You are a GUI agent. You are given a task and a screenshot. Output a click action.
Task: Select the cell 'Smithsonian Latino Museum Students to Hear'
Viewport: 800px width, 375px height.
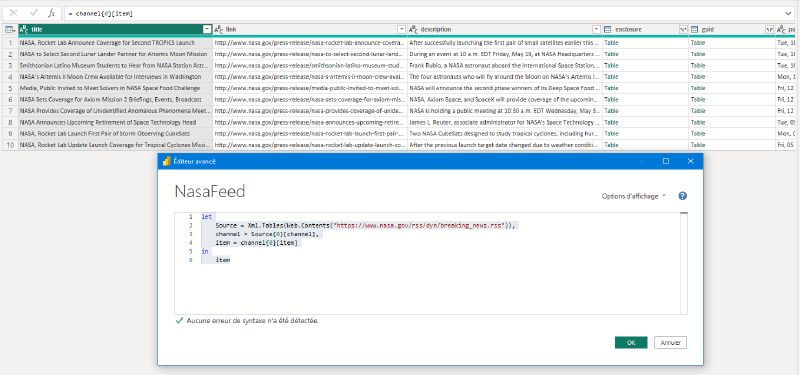click(115, 65)
